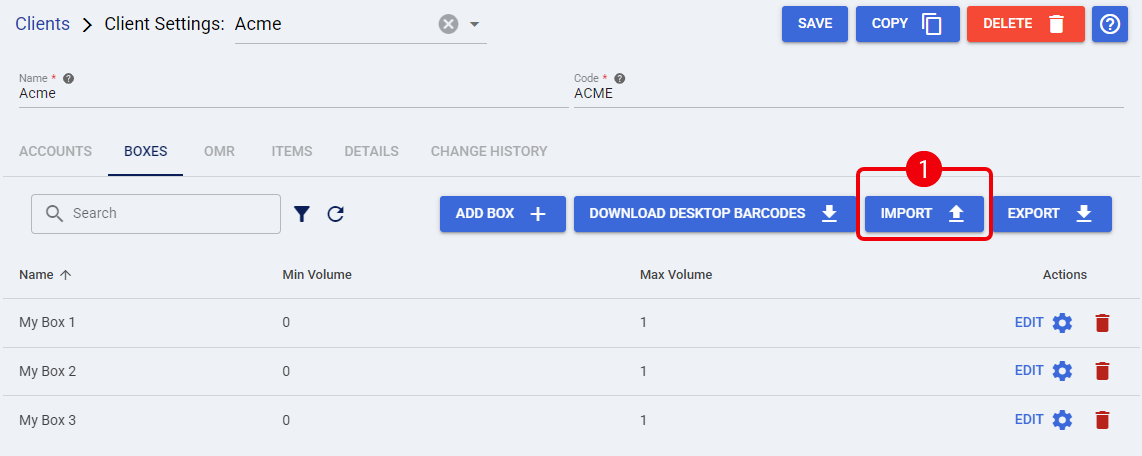Clear the Acme client selection
This screenshot has height=456, width=1142.
[x=448, y=24]
